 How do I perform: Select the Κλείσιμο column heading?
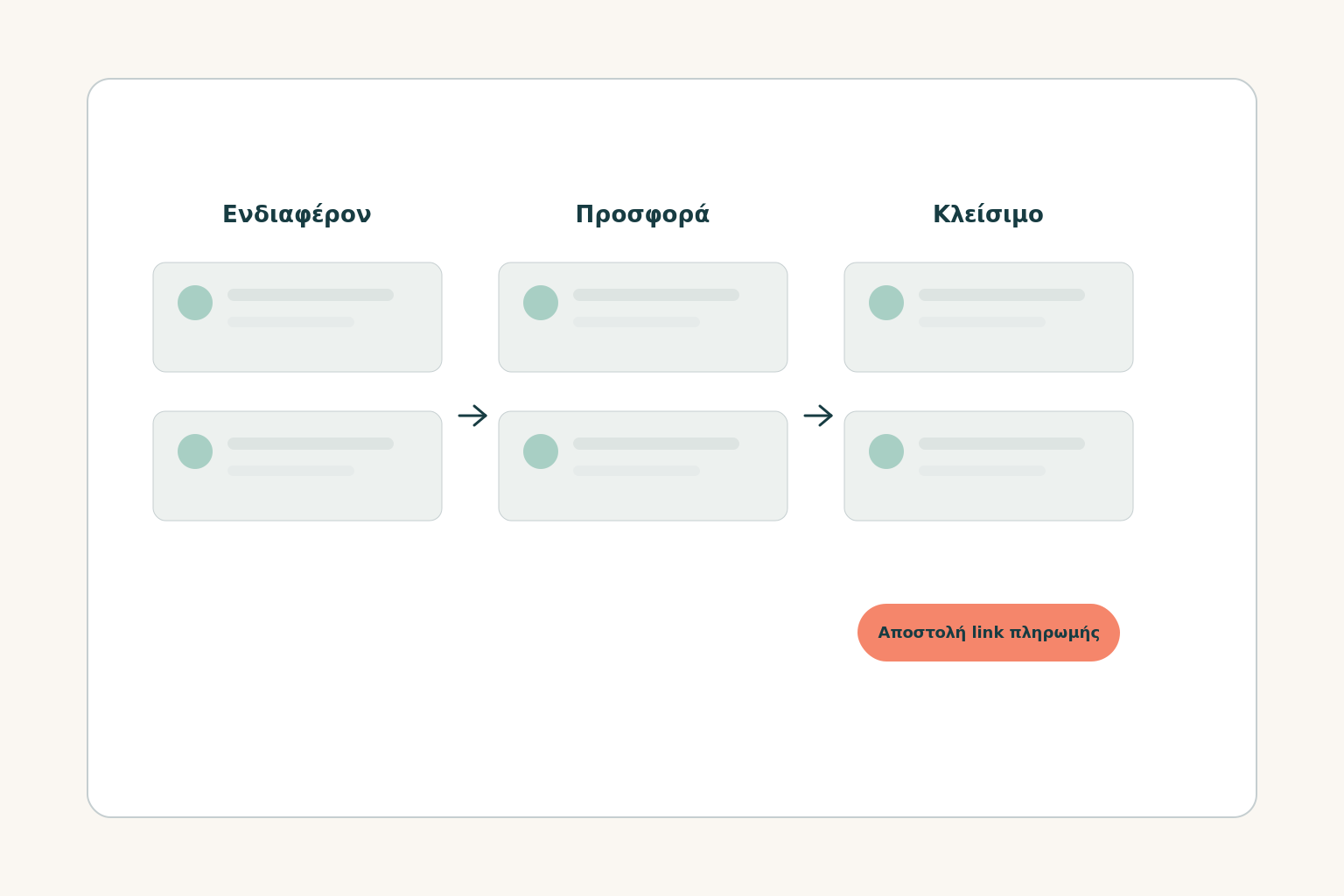988,214
